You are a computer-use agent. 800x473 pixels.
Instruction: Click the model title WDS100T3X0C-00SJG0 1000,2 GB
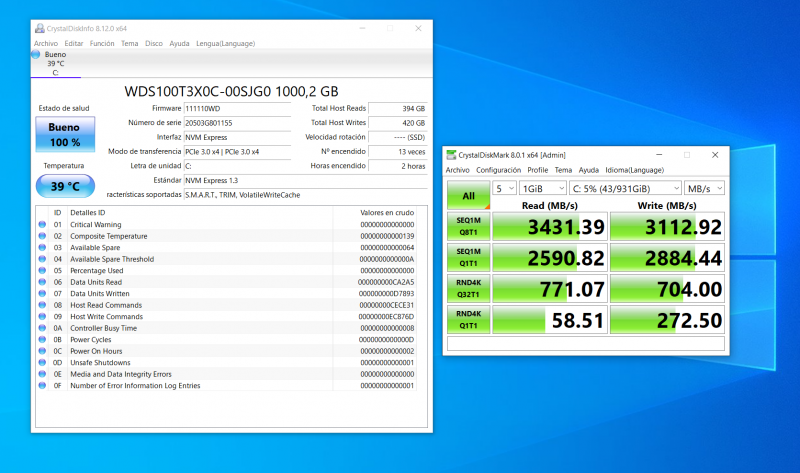231,91
